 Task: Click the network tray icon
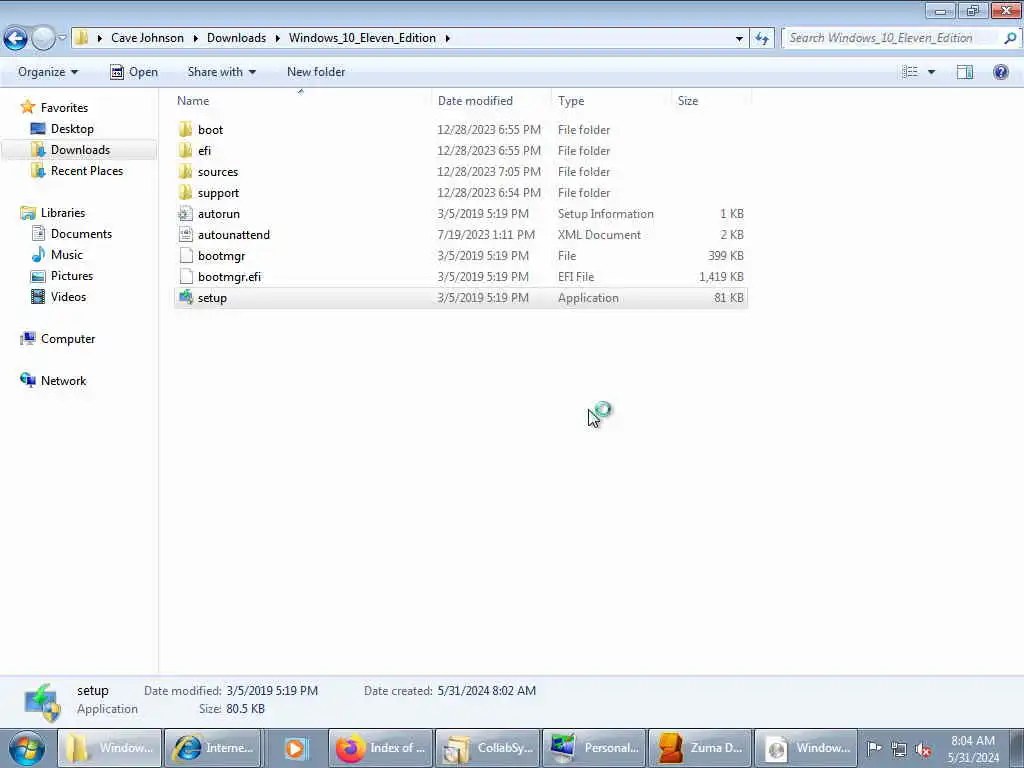click(899, 749)
